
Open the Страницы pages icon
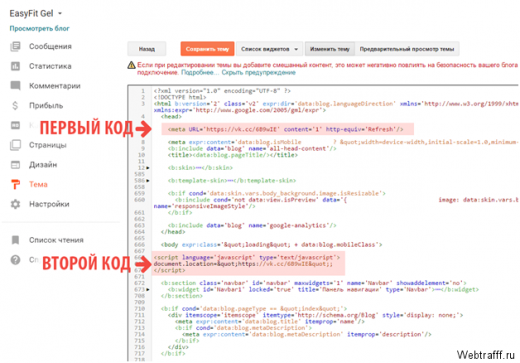pyautogui.click(x=15, y=145)
